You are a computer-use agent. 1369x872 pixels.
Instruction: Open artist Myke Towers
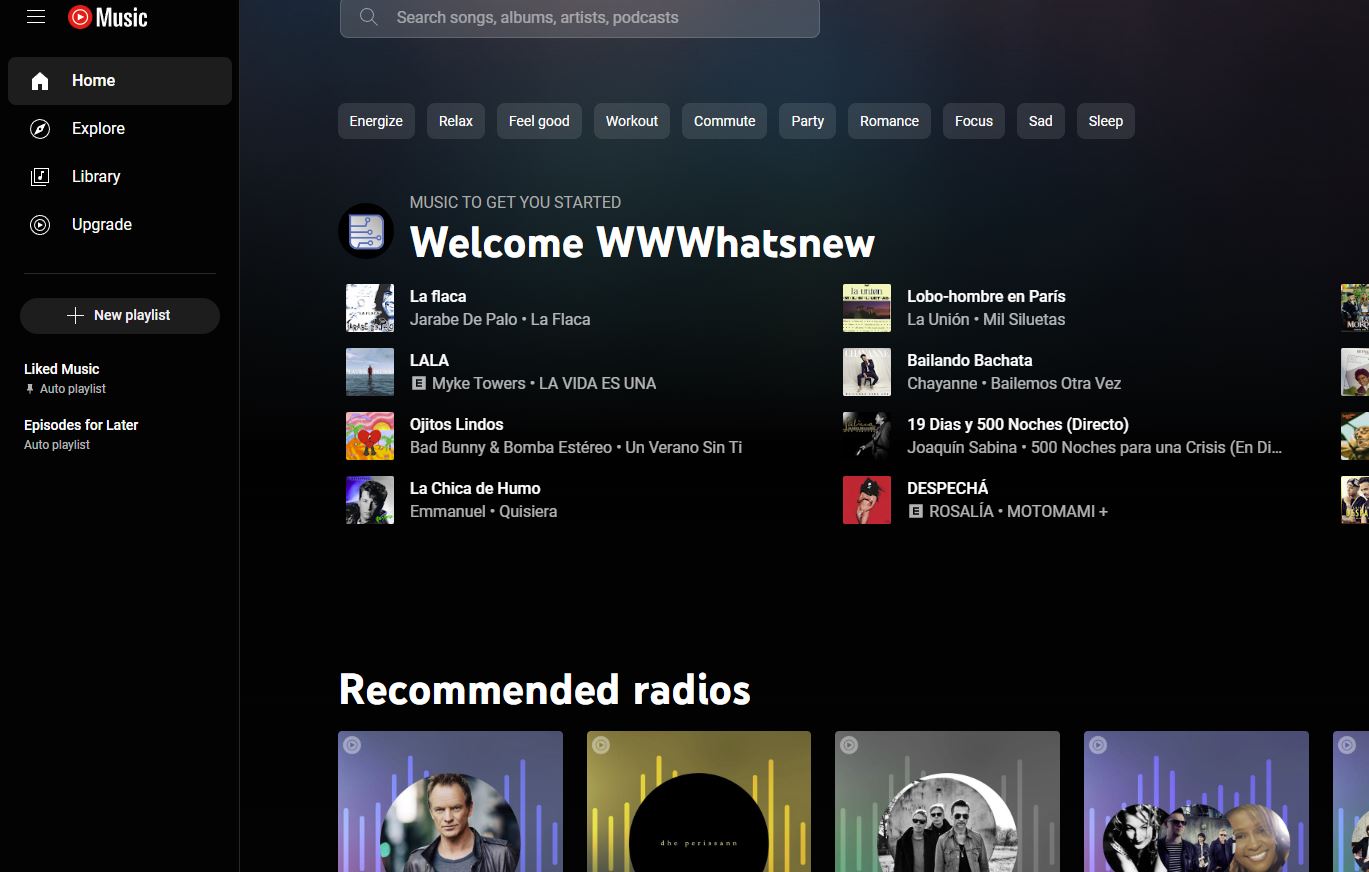[x=479, y=384]
